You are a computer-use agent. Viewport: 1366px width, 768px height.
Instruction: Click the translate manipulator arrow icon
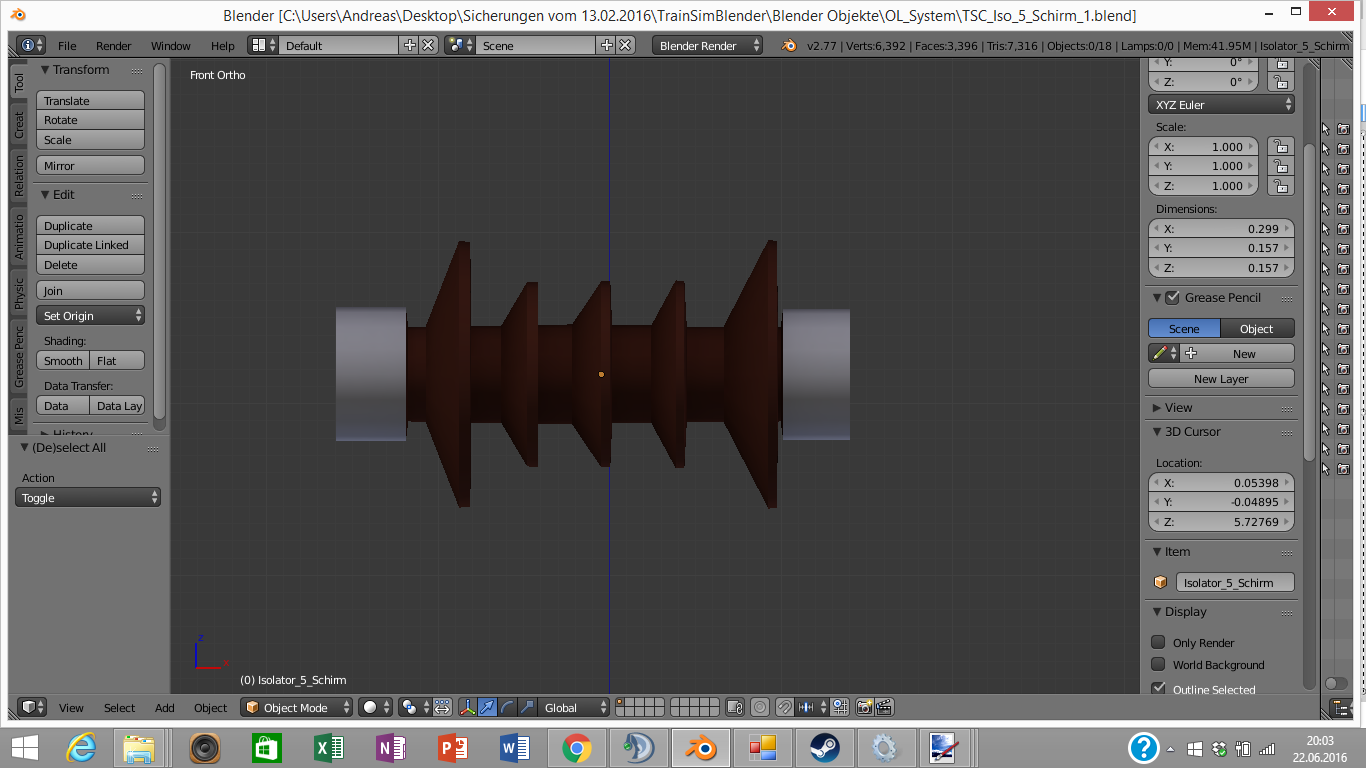tap(487, 707)
